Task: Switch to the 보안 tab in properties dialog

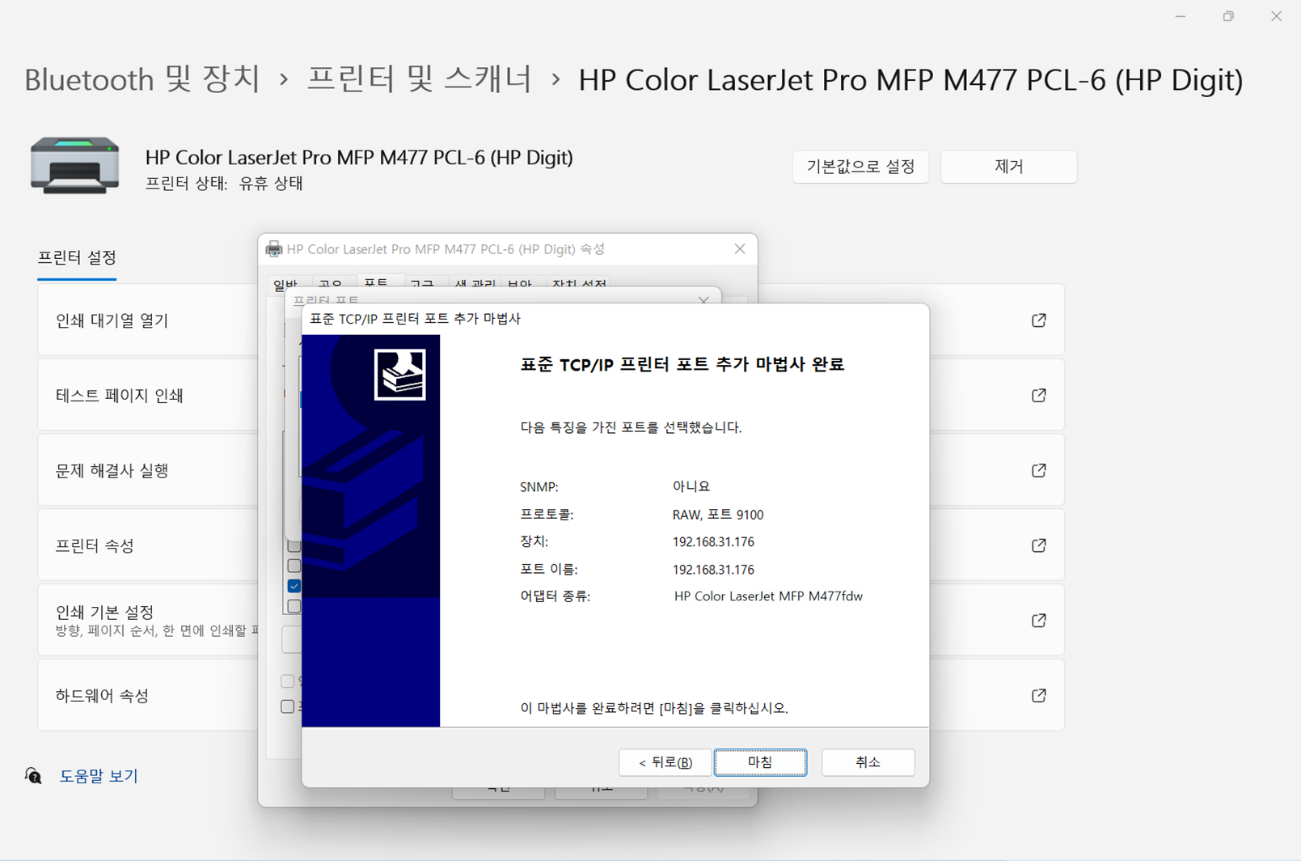Action: point(520,285)
